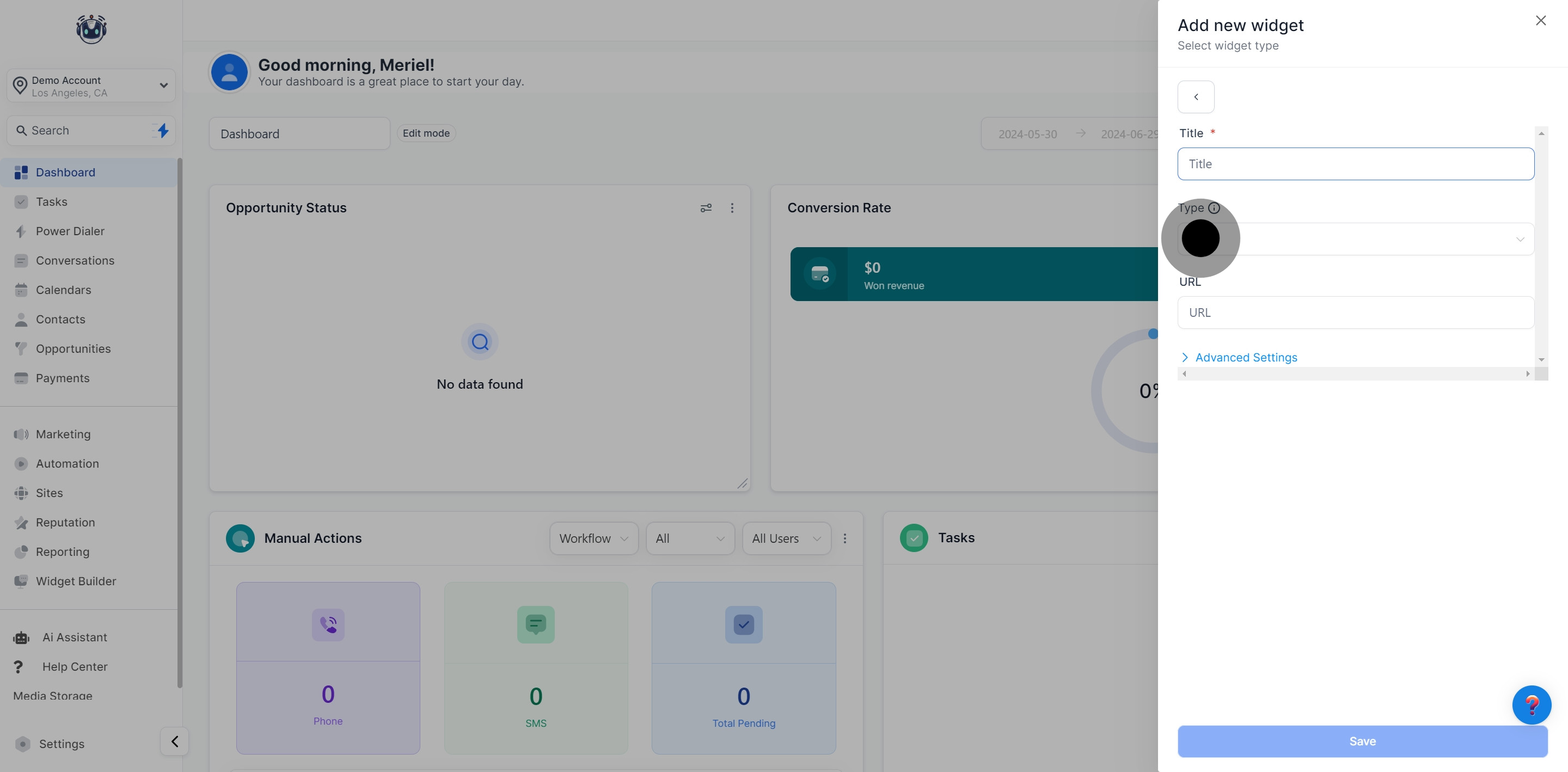The width and height of the screenshot is (1568, 772).
Task: Open Widget Builder in sidebar
Action: (76, 581)
